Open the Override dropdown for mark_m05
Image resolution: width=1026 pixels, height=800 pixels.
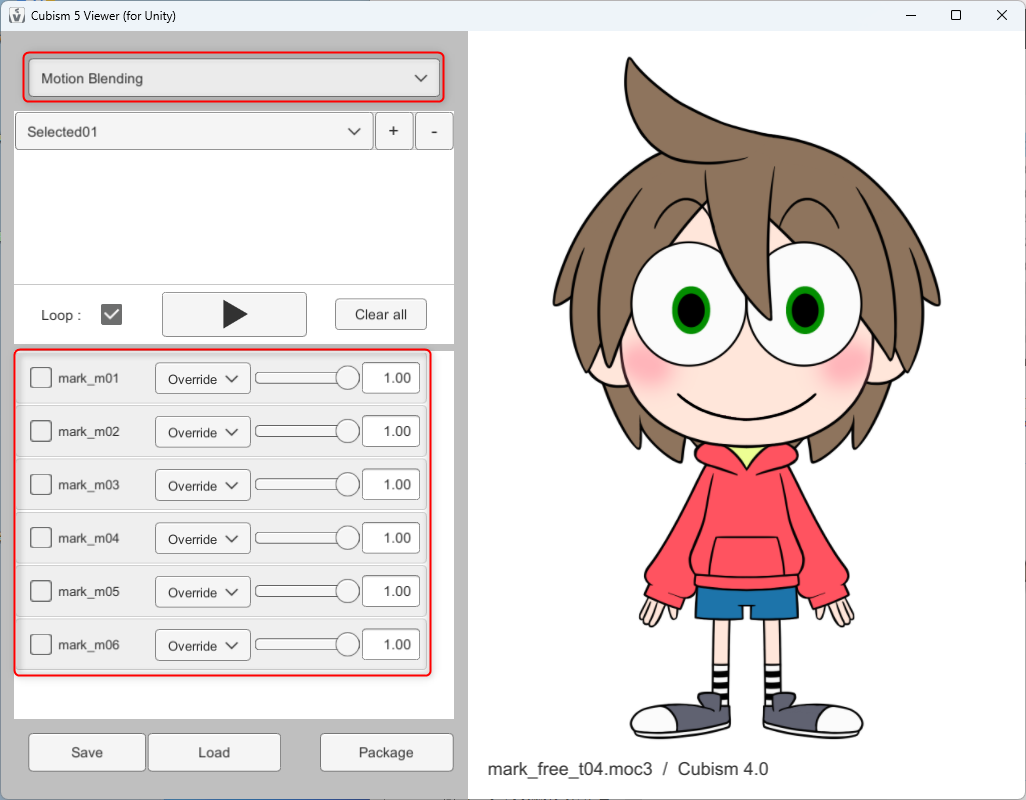click(x=203, y=592)
